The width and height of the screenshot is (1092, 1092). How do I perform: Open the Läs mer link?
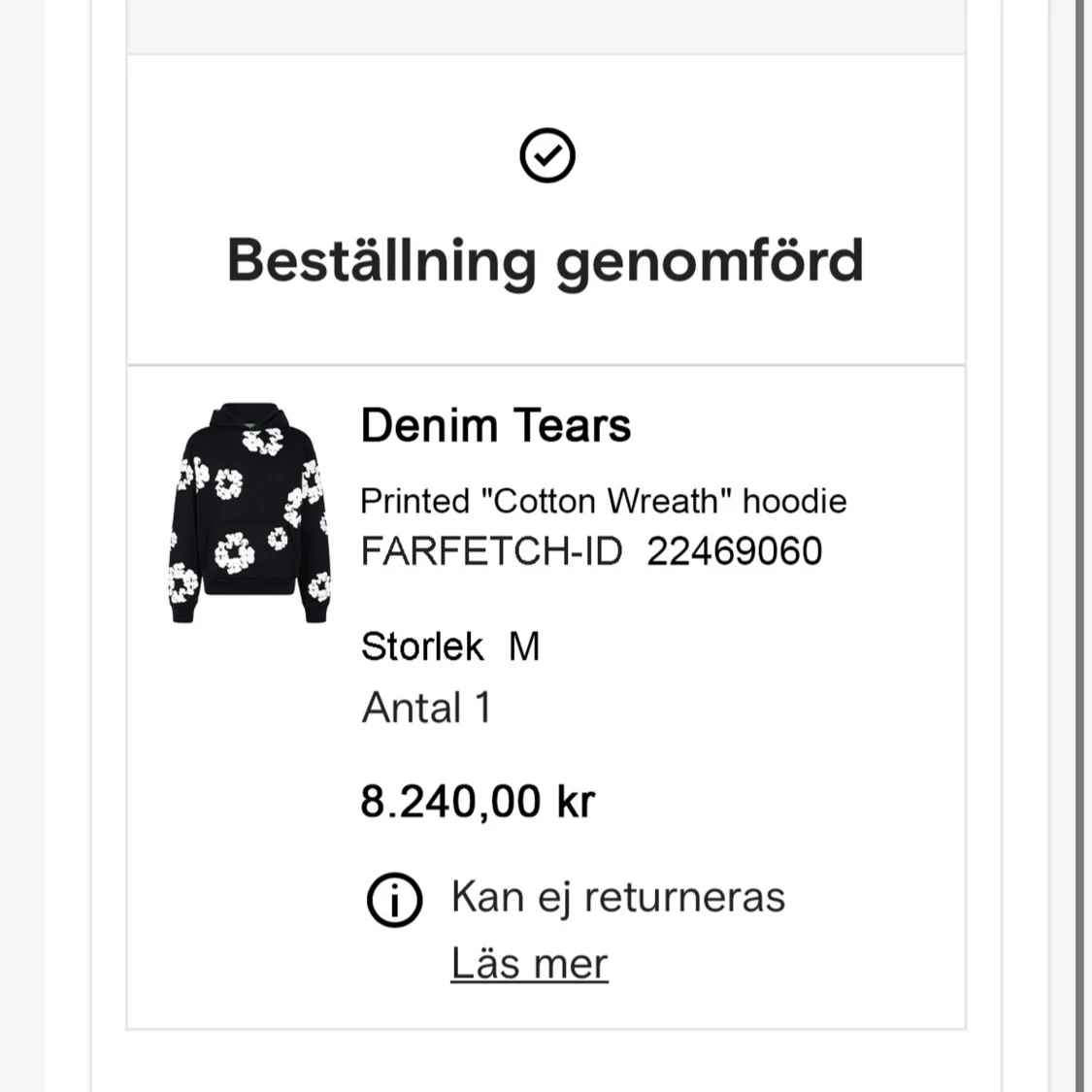click(529, 963)
